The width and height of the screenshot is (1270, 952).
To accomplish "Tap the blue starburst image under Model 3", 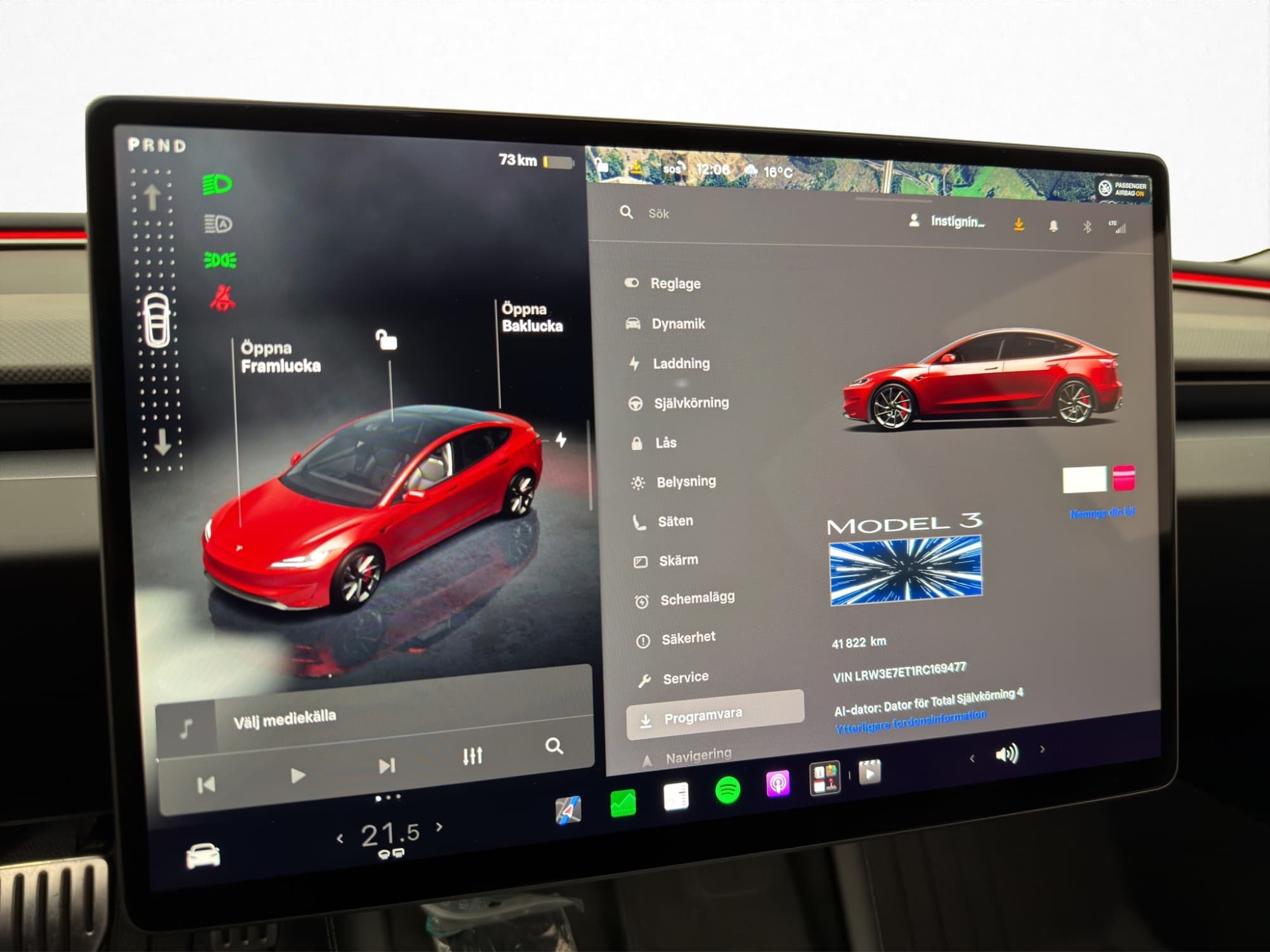I will click(x=906, y=569).
